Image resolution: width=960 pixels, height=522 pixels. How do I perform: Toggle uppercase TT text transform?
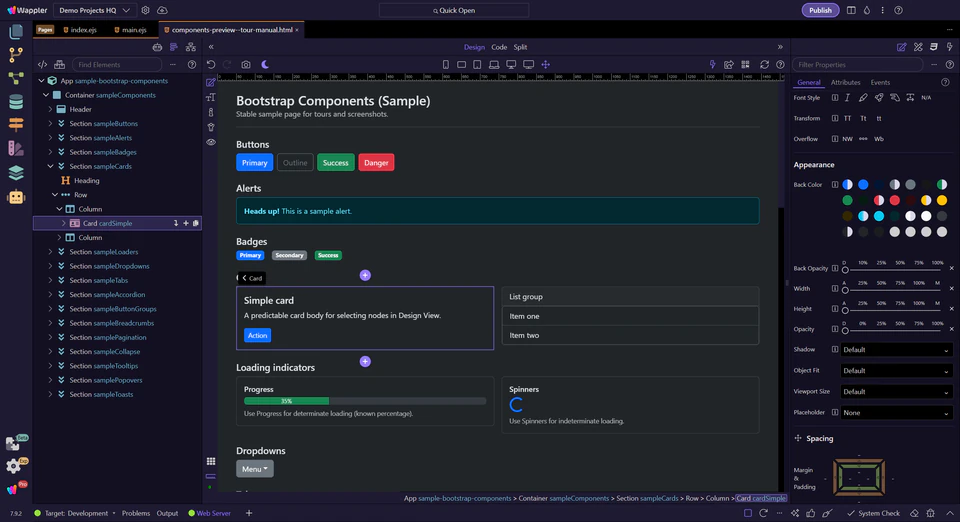coord(847,118)
